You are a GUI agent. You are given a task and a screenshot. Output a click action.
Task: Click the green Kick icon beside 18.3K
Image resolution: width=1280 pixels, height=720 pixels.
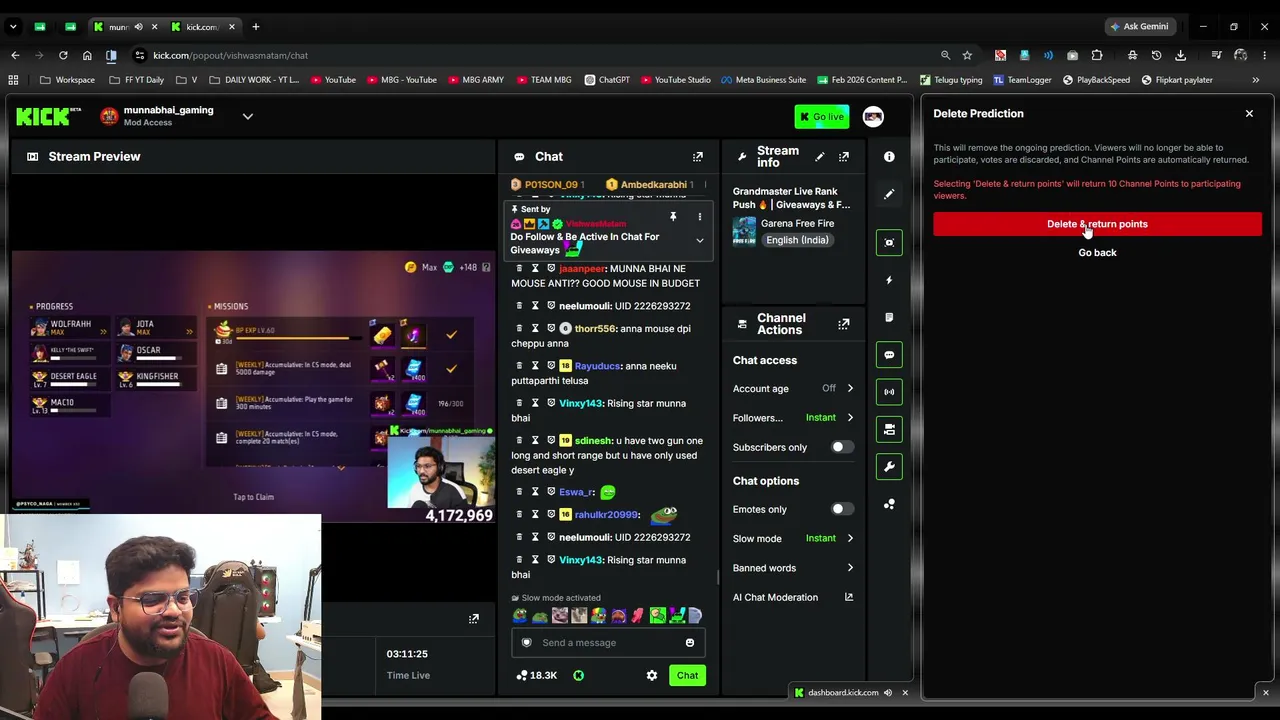click(x=578, y=676)
